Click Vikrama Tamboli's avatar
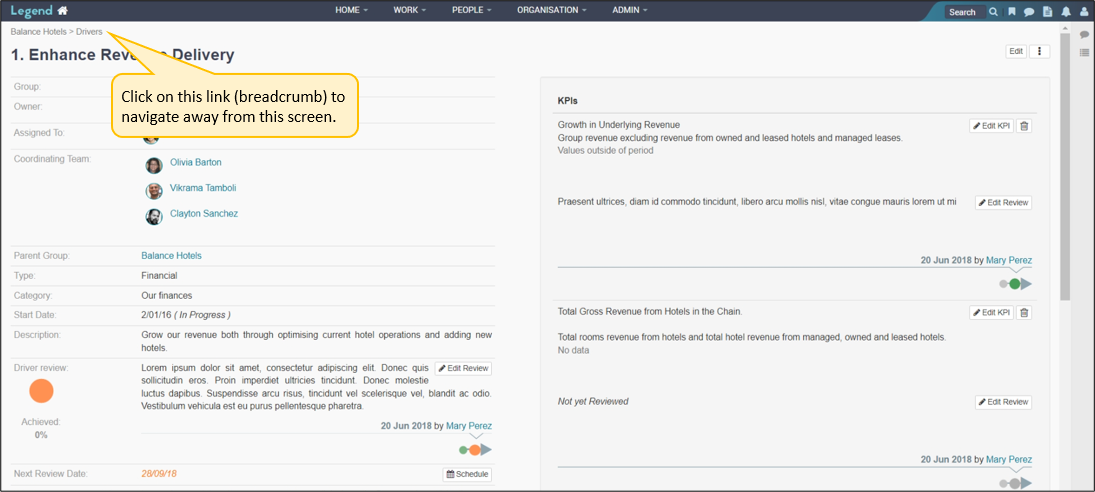The image size is (1095, 492). 154,191
